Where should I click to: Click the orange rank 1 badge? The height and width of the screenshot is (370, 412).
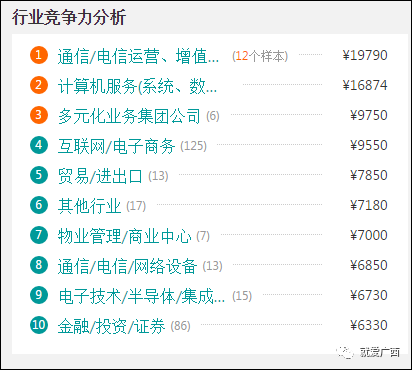pyautogui.click(x=39, y=55)
